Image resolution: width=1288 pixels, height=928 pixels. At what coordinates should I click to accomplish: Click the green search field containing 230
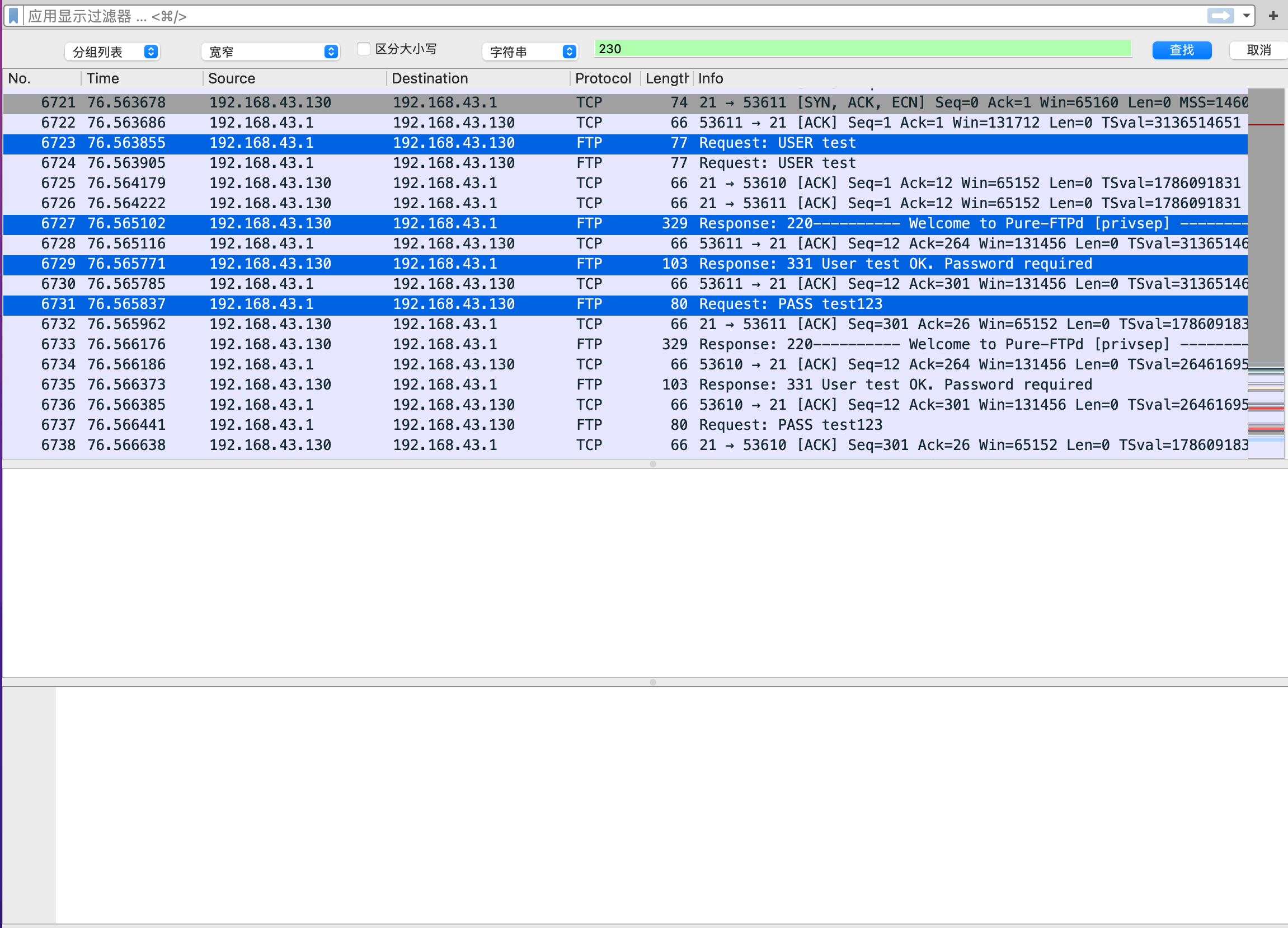click(862, 49)
